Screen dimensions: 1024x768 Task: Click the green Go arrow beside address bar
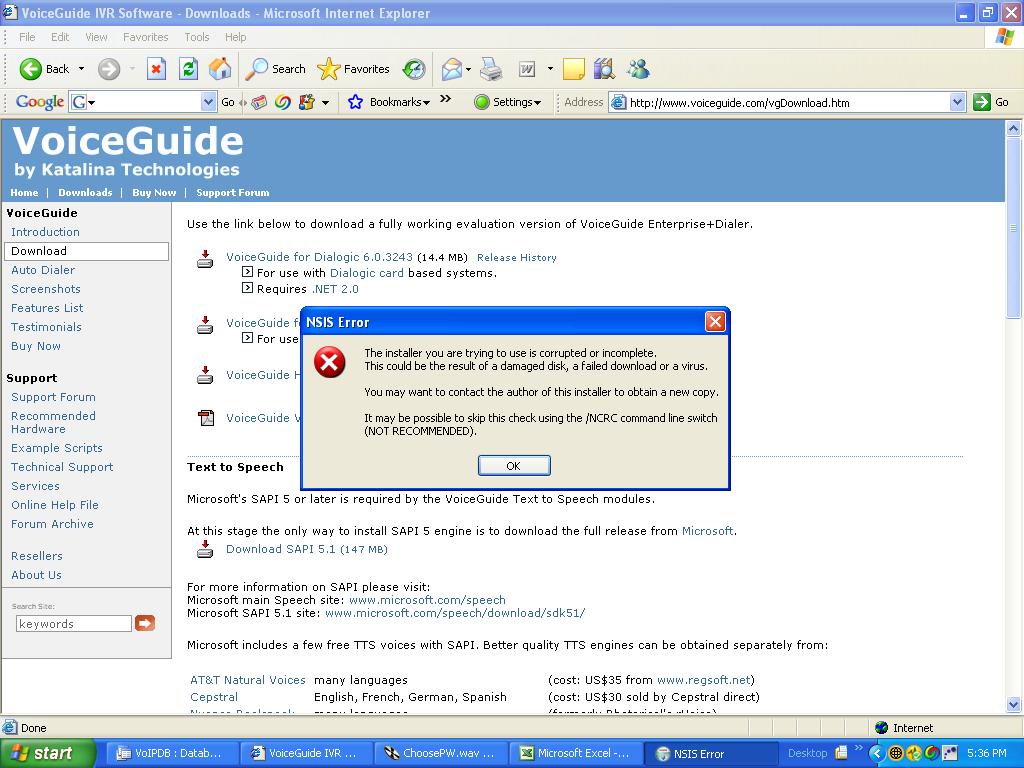click(982, 102)
